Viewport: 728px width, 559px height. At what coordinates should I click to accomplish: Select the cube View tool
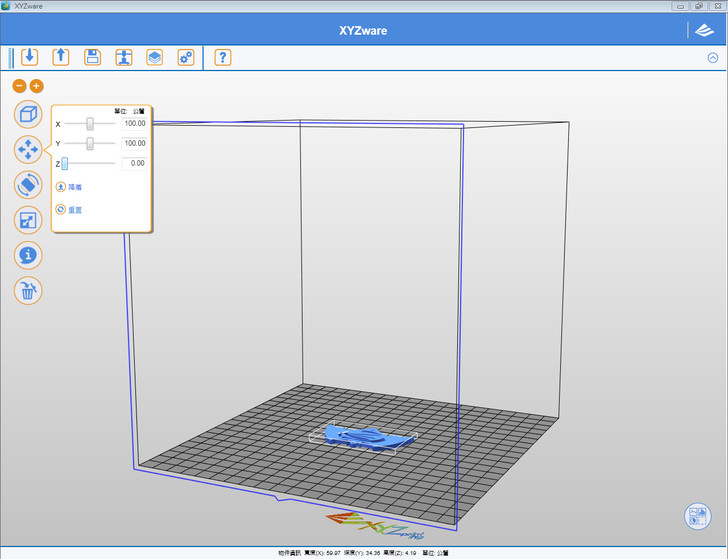tap(28, 114)
